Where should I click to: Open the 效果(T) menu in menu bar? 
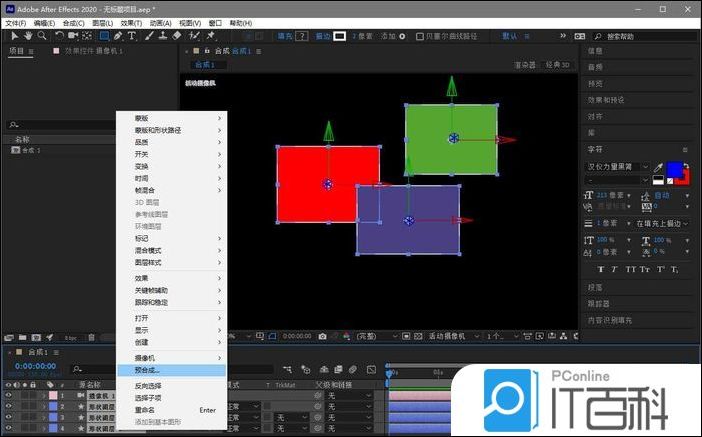131,22
